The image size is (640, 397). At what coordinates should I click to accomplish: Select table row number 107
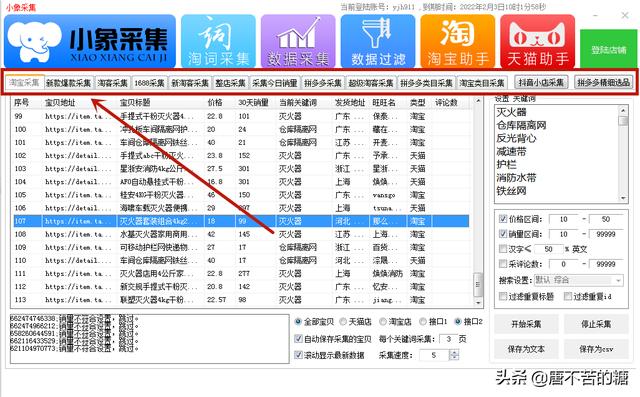(x=241, y=221)
